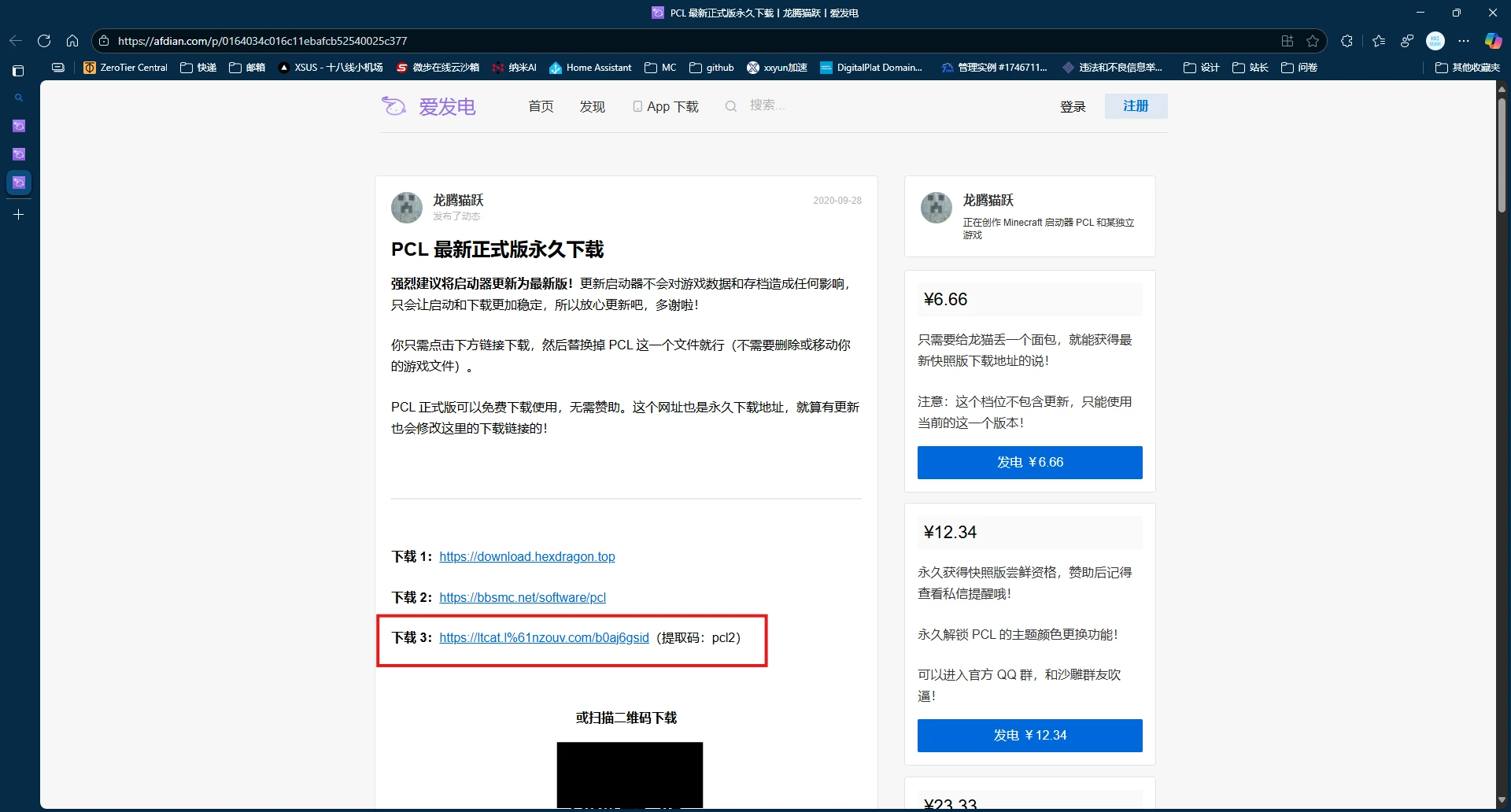Click 龙腾猫跃 avatar in right profile card
1511x812 pixels.
(x=937, y=208)
